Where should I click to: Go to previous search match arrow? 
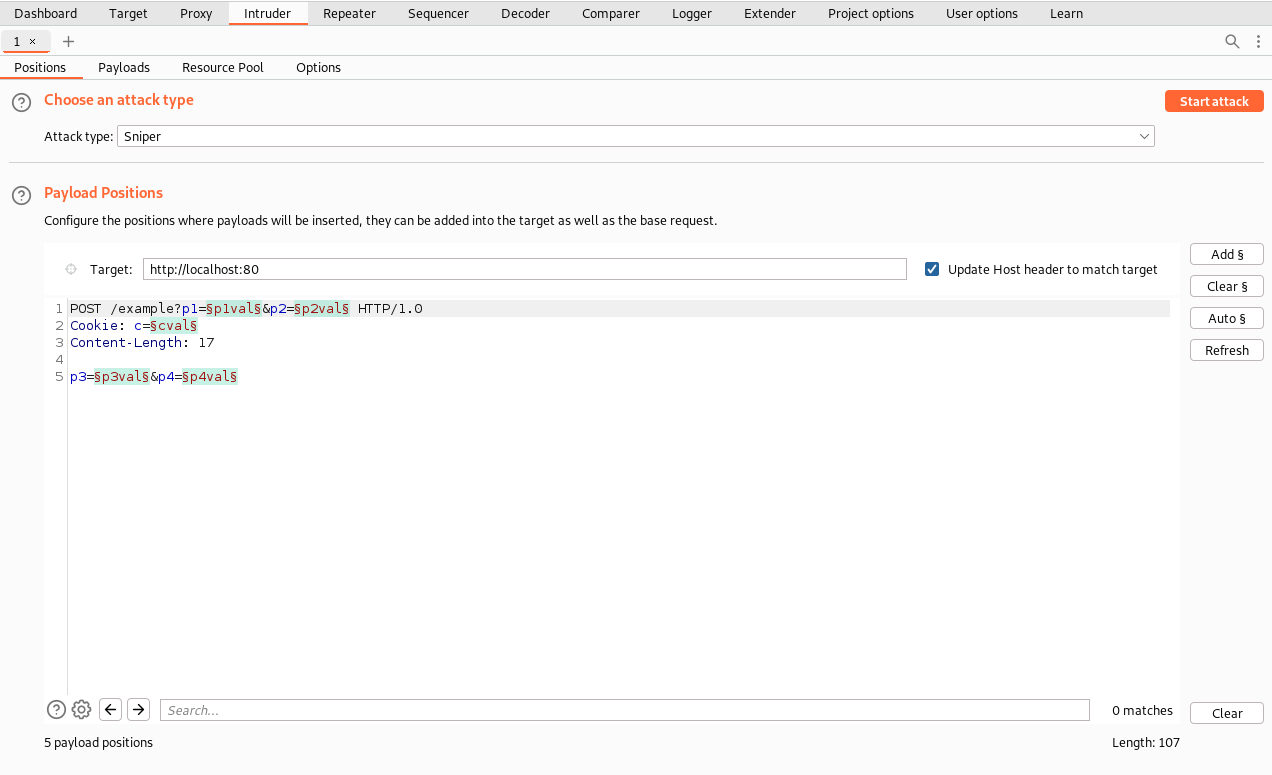pyautogui.click(x=111, y=710)
